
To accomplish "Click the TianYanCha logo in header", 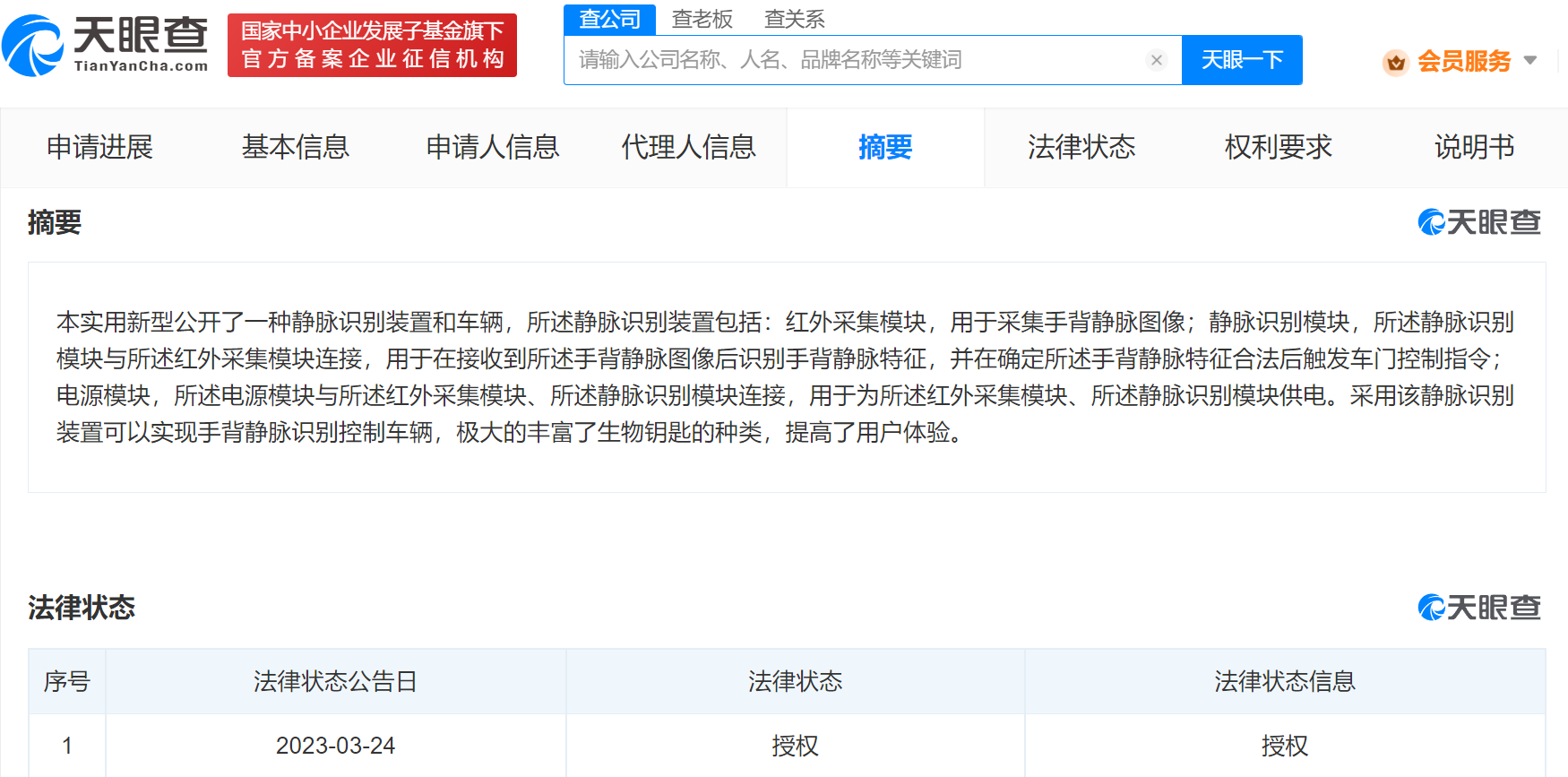I will tap(106, 45).
